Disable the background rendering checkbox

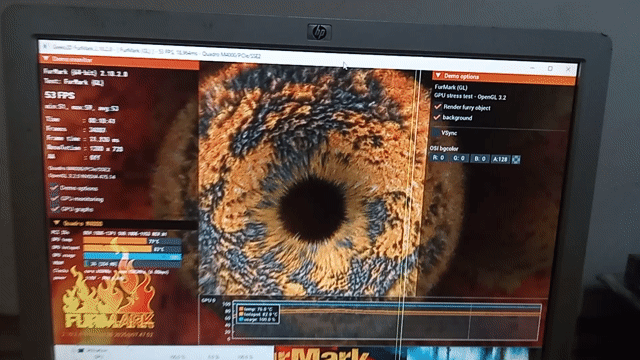437,118
